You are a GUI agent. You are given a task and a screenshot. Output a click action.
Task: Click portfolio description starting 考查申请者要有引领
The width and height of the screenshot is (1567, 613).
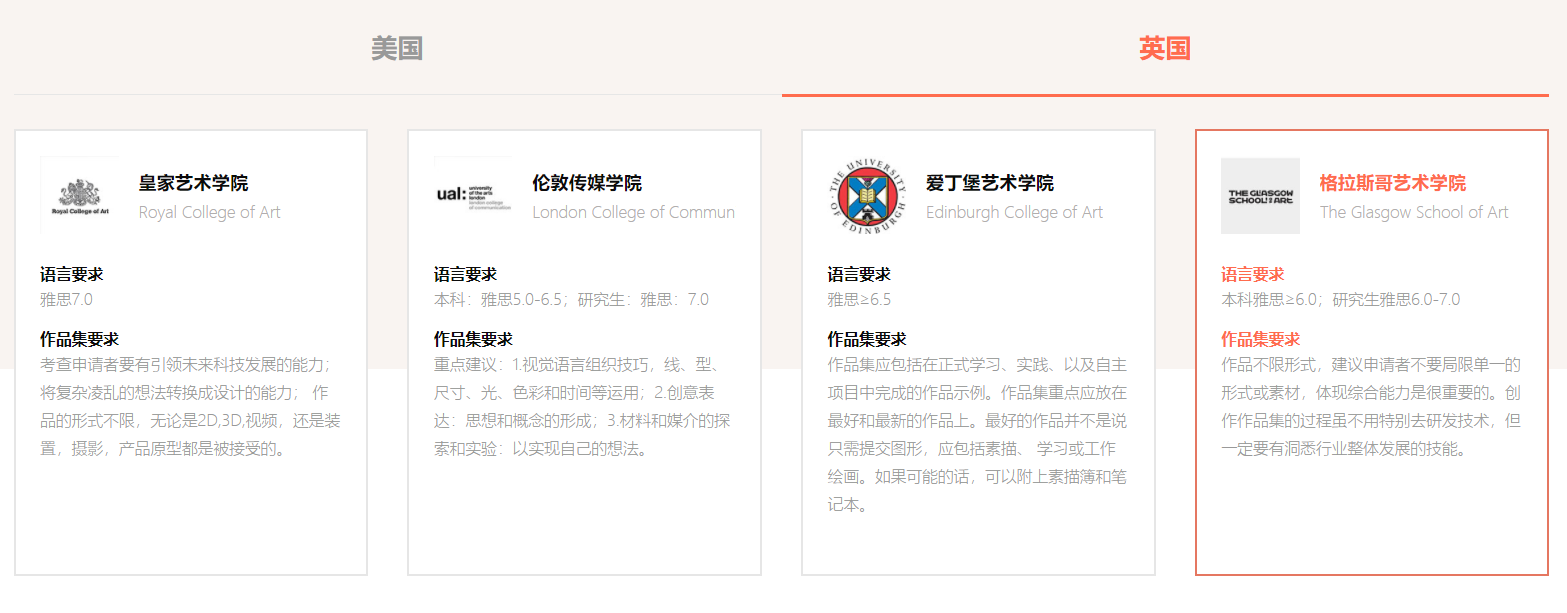point(190,406)
